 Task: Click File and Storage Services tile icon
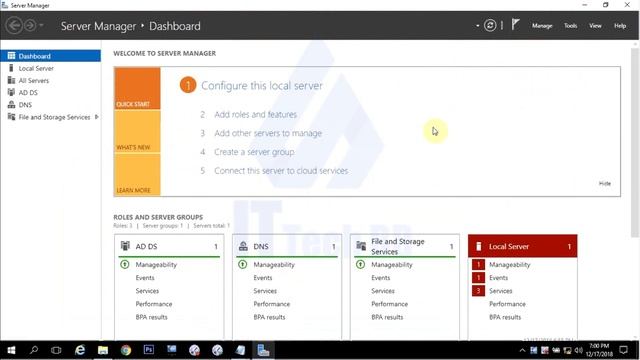pos(361,246)
